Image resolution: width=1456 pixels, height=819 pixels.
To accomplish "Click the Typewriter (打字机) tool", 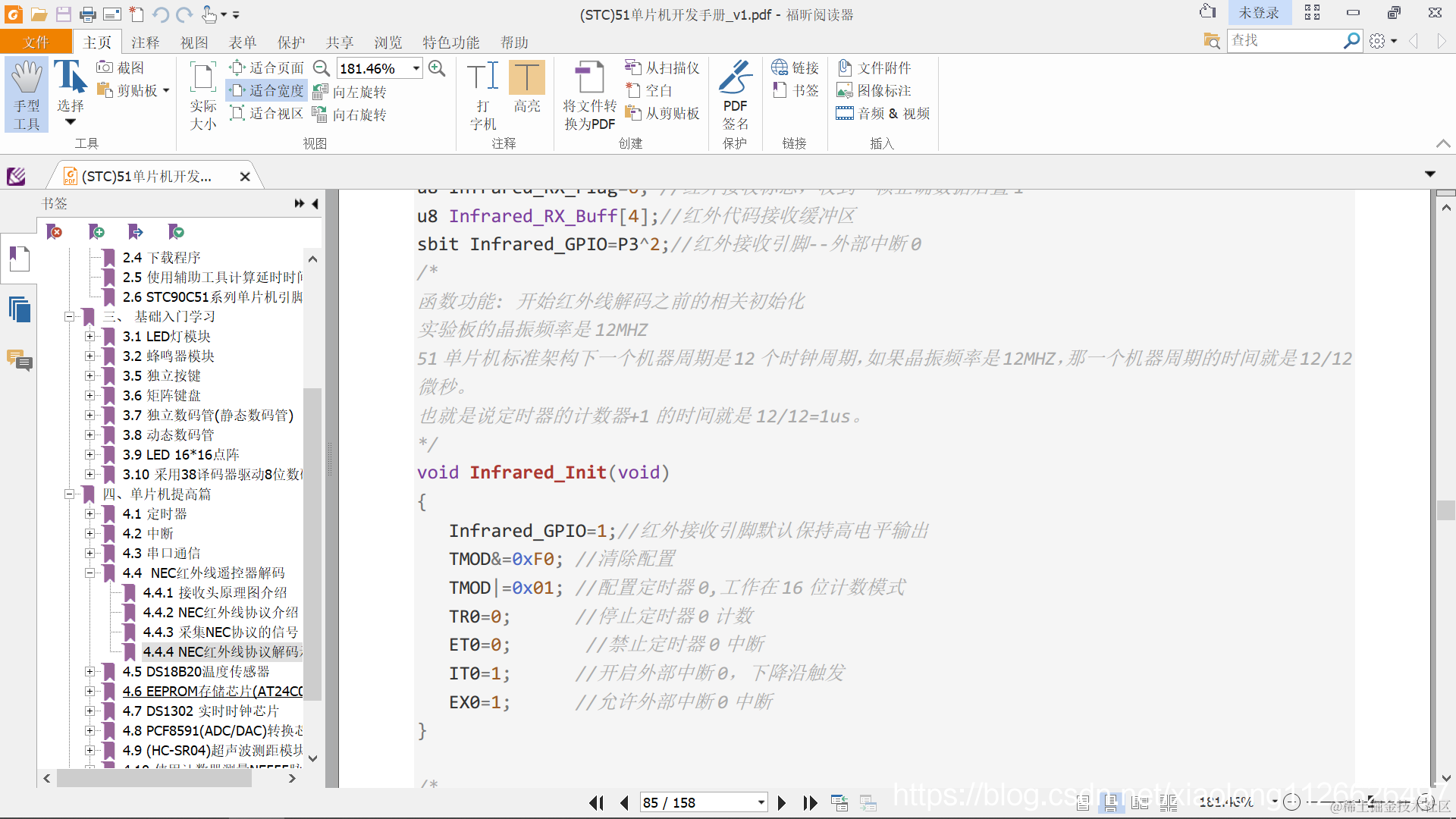I will point(482,94).
